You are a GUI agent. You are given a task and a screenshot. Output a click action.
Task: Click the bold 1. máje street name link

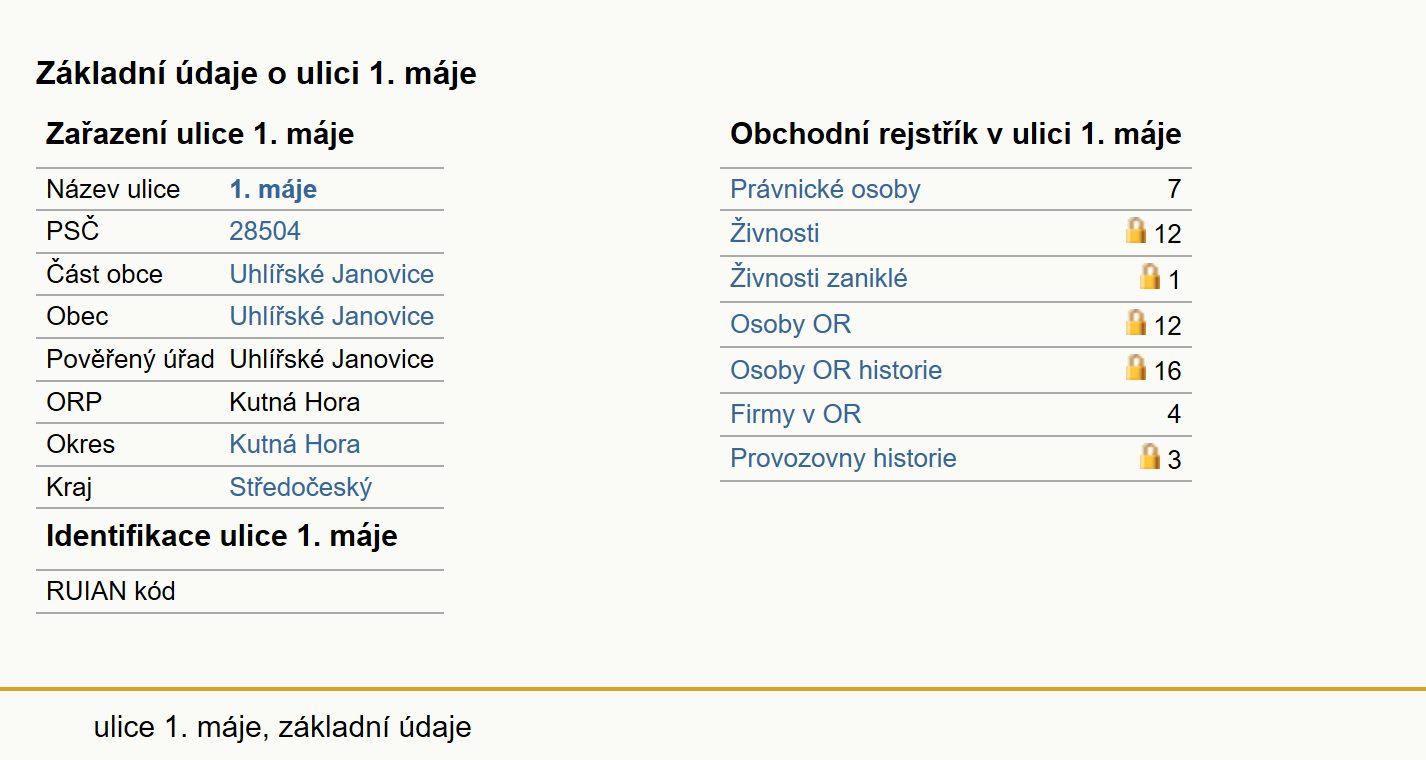tap(273, 189)
